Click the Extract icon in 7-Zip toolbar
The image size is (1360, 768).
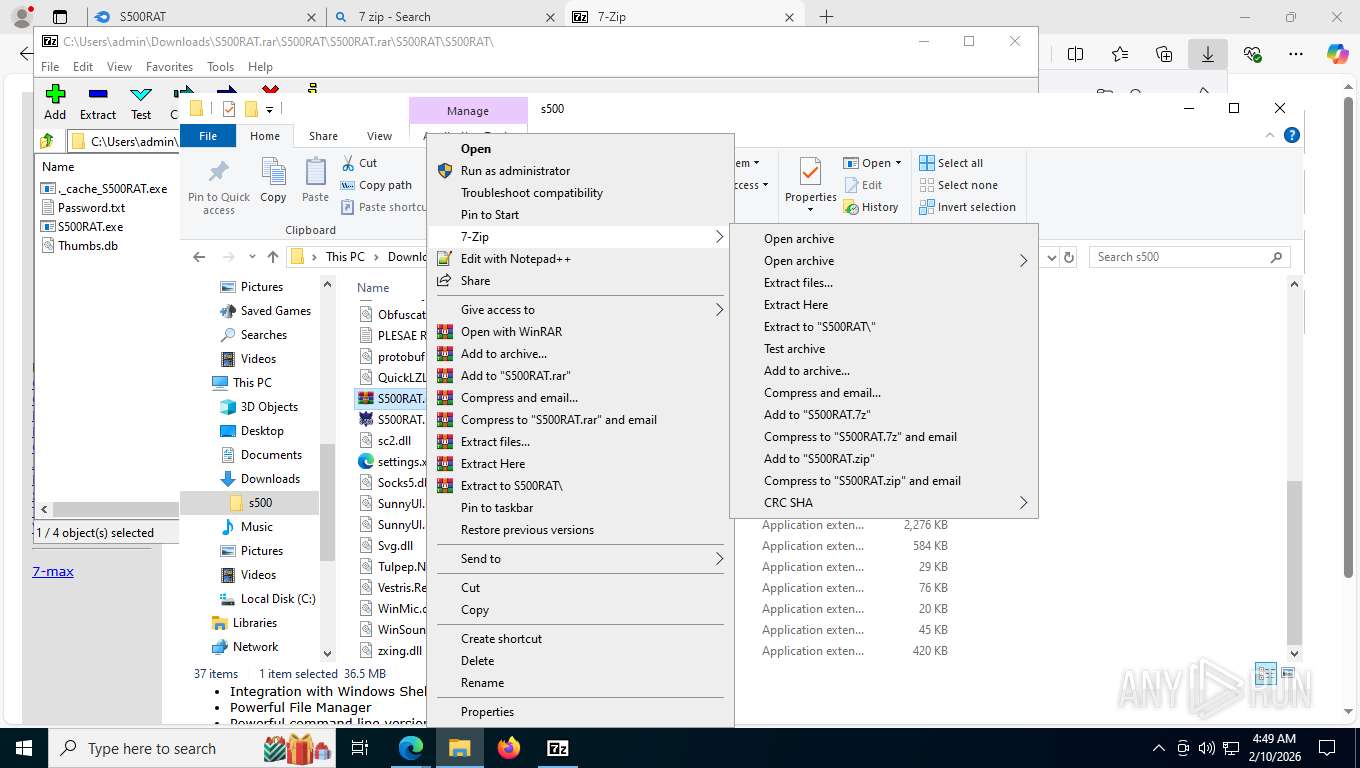(x=98, y=94)
